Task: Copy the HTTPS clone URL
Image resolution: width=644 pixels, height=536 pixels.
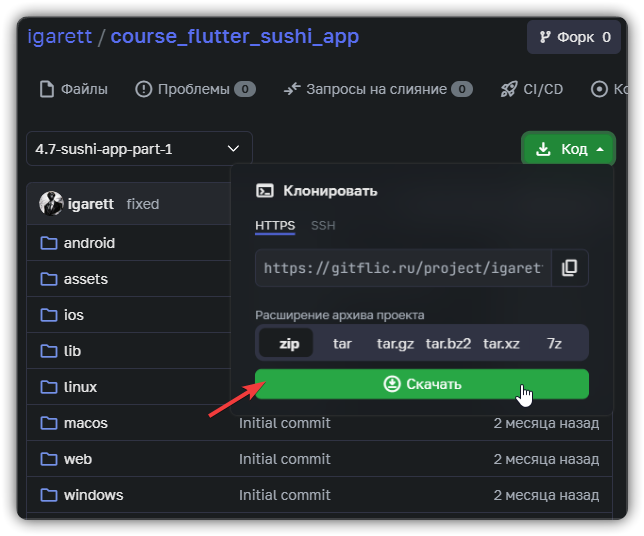Action: [x=569, y=268]
